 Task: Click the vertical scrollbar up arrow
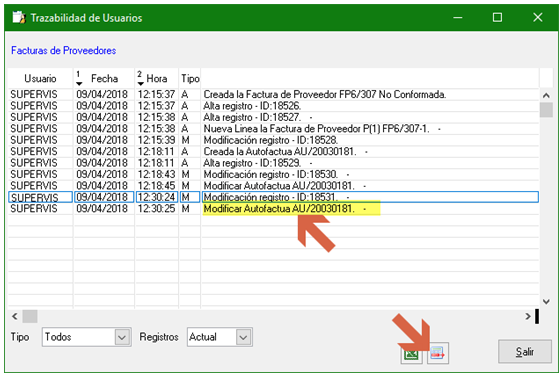tap(546, 96)
